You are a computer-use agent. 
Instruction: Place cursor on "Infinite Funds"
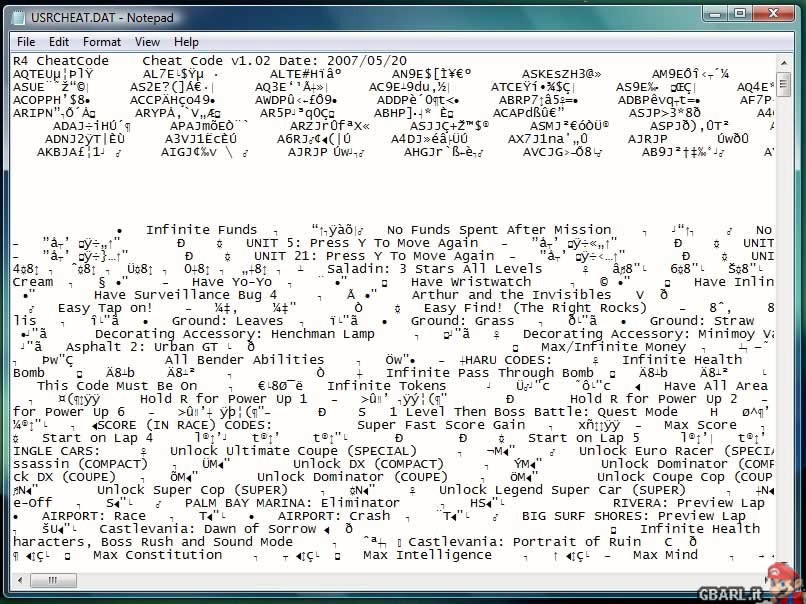coord(201,230)
